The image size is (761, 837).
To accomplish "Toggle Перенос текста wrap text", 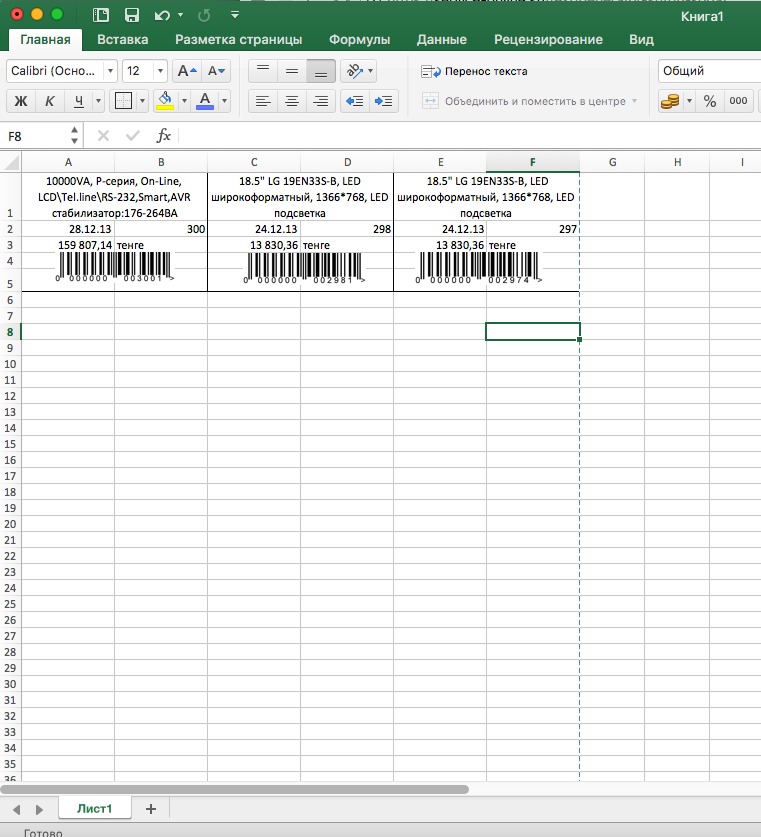I will pos(473,71).
